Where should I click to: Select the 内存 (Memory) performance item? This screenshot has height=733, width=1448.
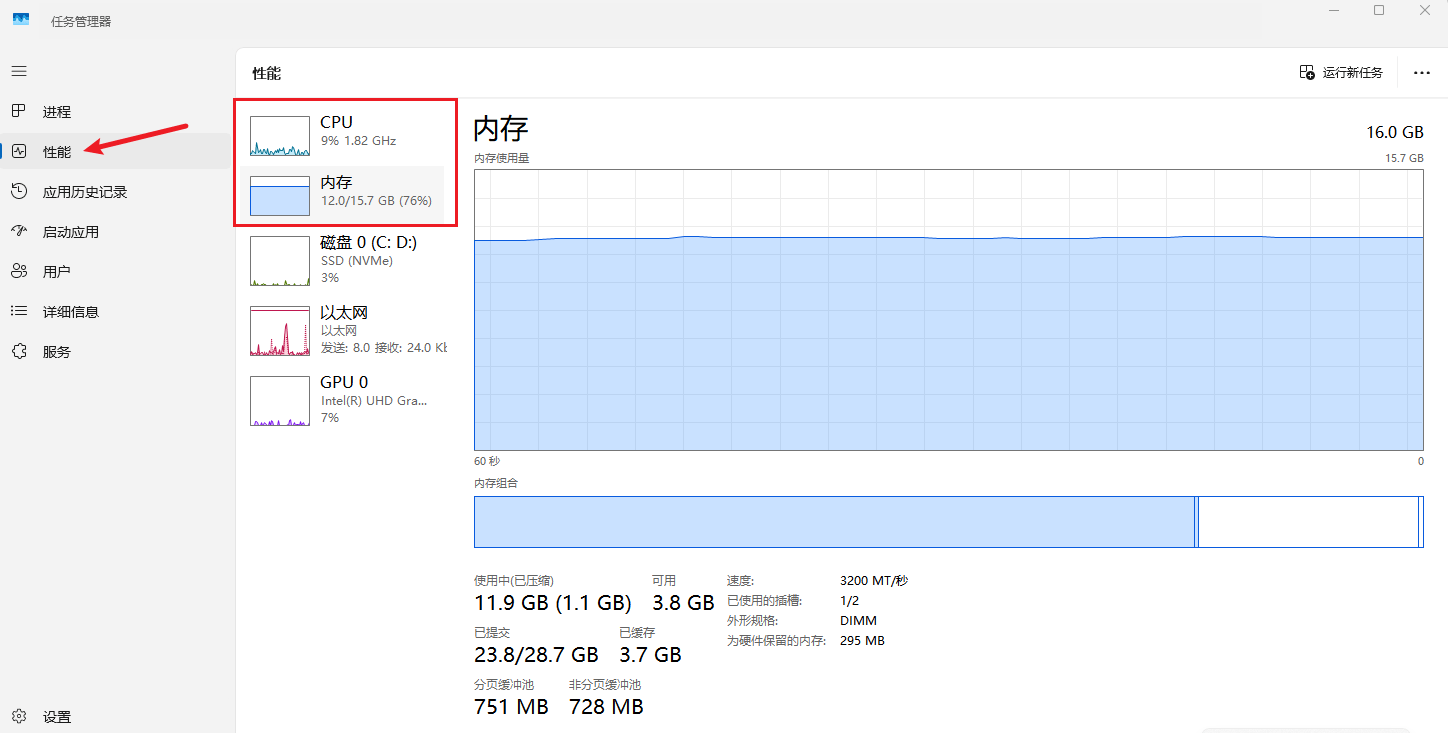click(x=340, y=192)
